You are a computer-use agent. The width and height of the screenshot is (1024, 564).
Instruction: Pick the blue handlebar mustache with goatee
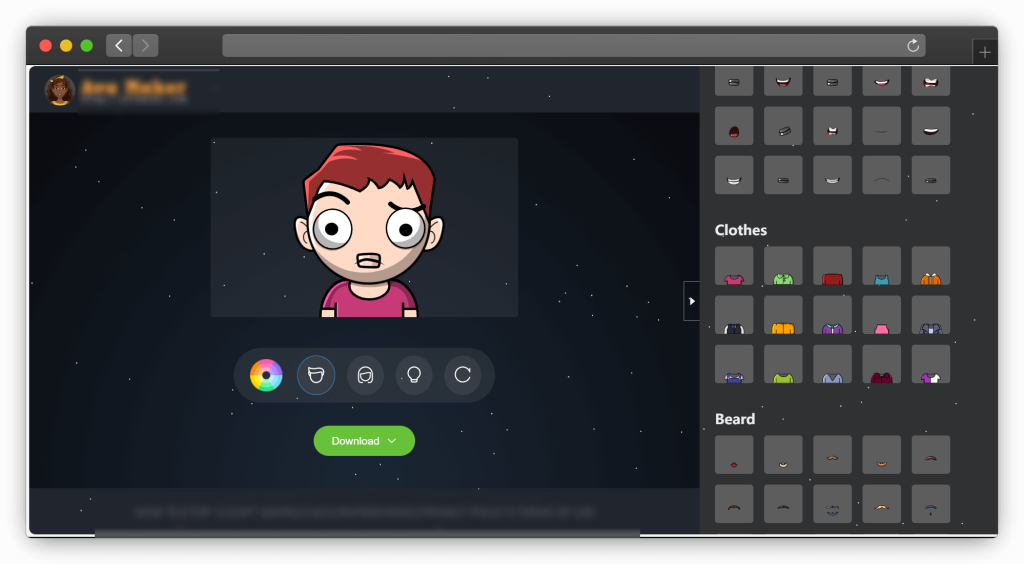(x=930, y=504)
